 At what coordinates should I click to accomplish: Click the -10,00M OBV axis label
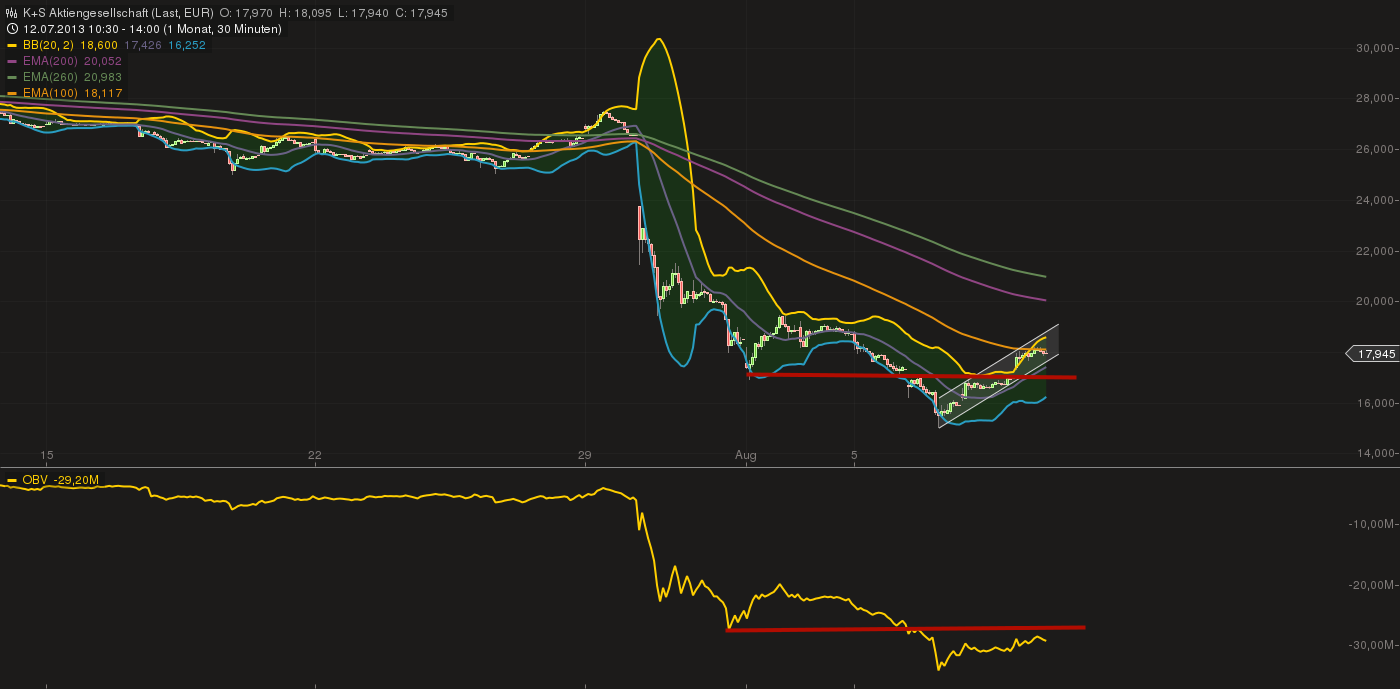(1373, 524)
